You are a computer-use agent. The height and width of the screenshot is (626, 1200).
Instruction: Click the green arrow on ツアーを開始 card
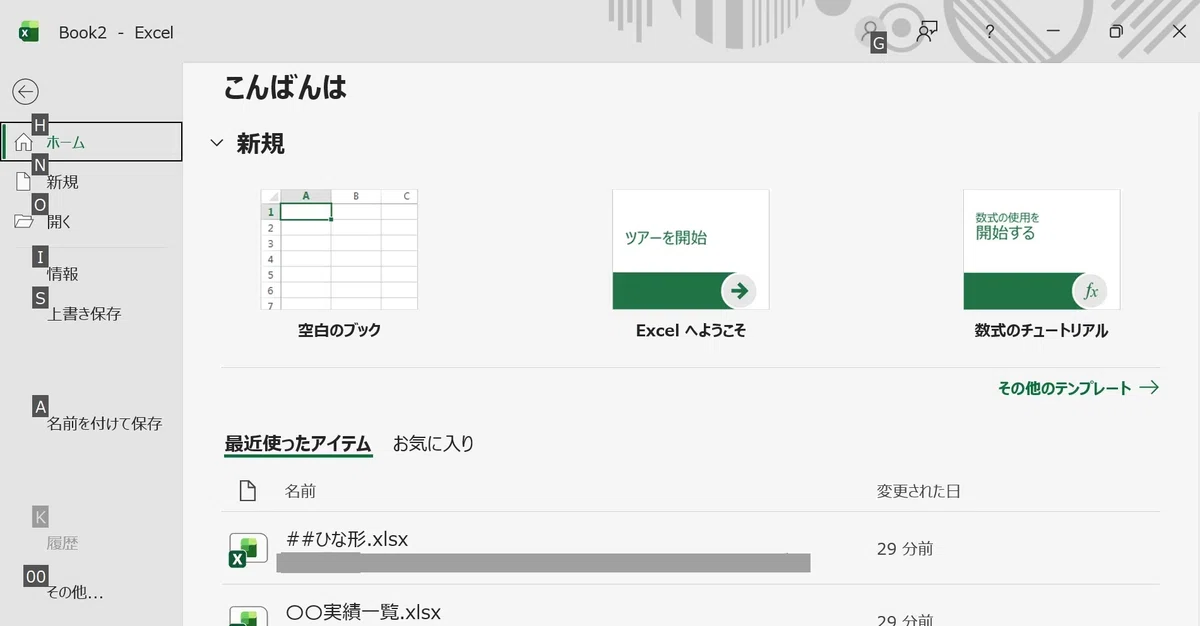click(x=739, y=291)
